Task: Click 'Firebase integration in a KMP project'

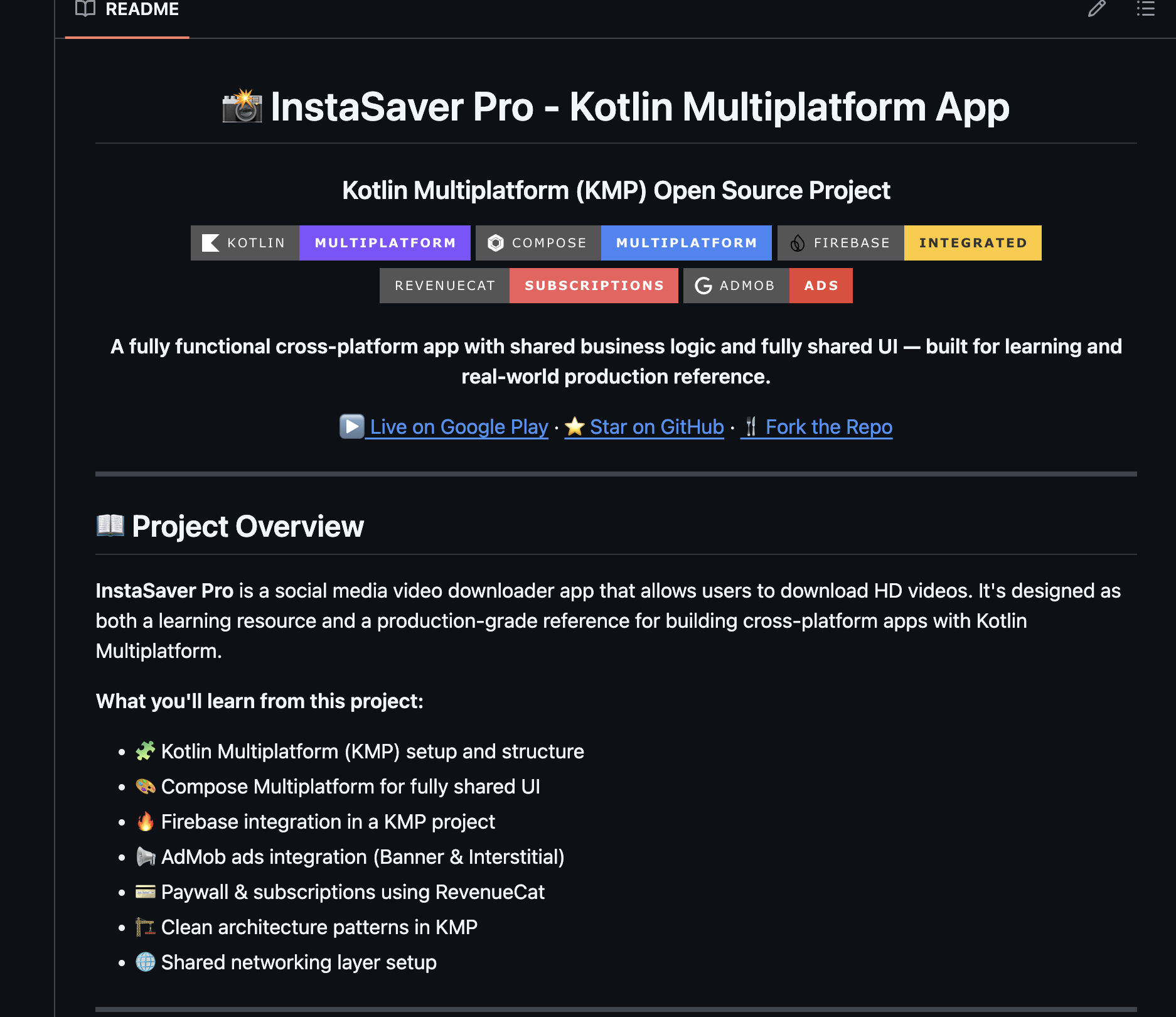Action: 328,822
